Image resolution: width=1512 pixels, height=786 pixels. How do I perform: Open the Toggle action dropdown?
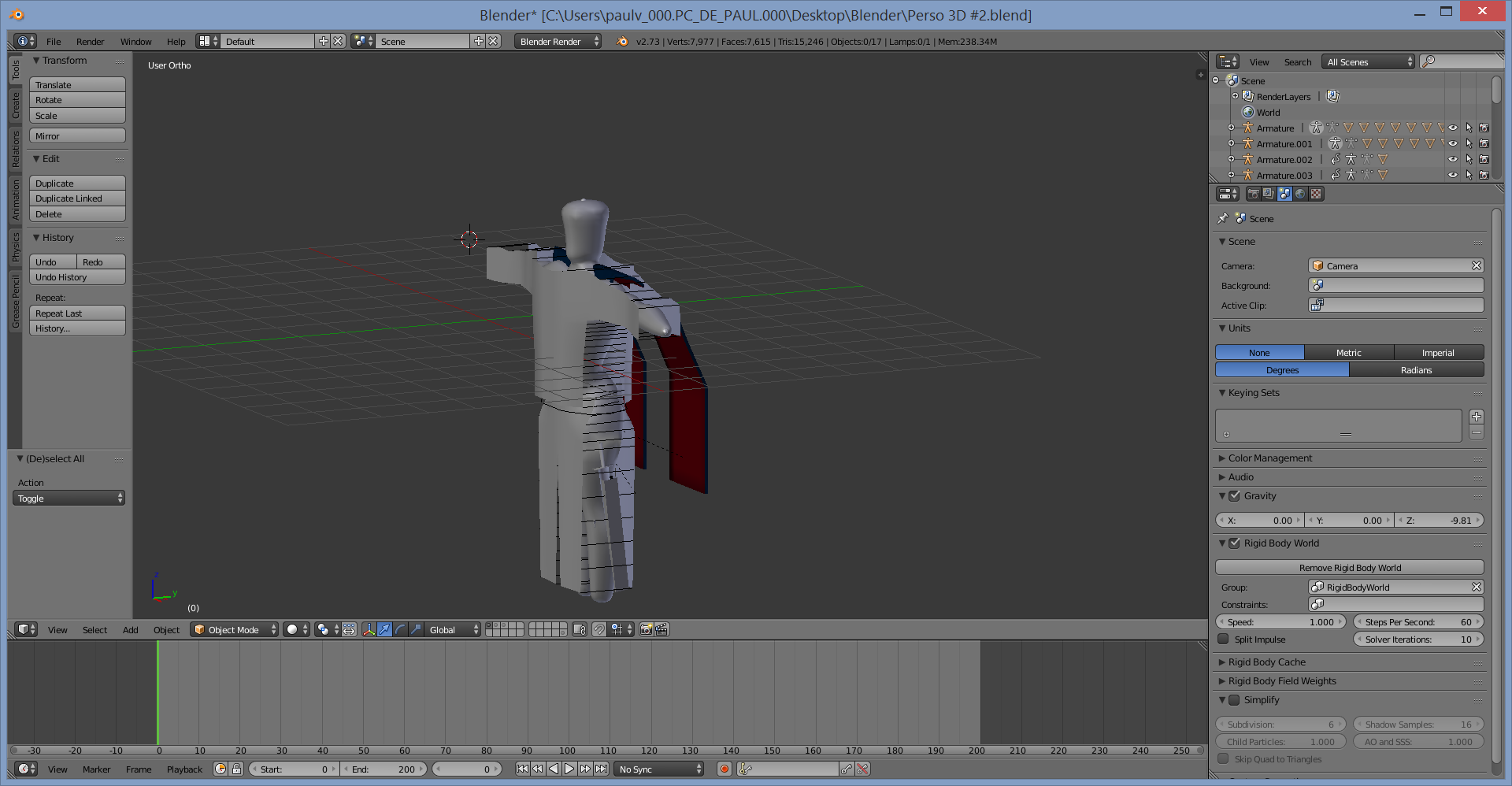[x=69, y=498]
